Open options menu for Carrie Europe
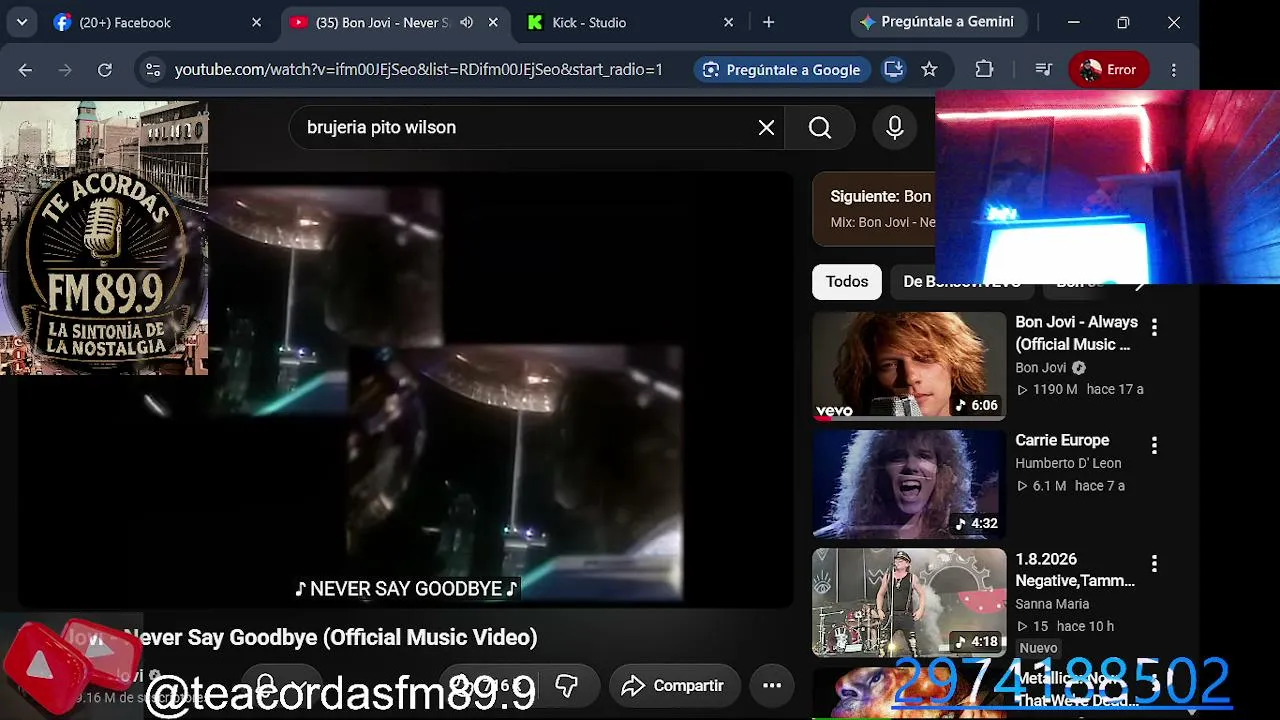 (x=1154, y=445)
